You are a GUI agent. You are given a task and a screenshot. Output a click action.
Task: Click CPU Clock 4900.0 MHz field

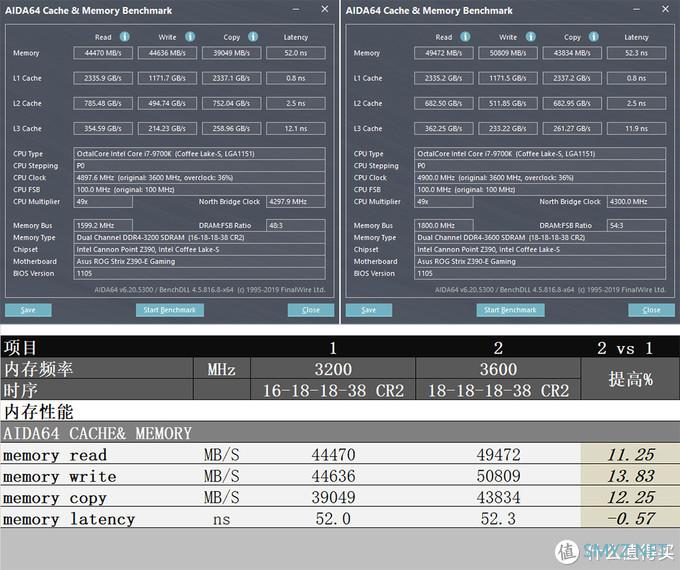[x=540, y=178]
